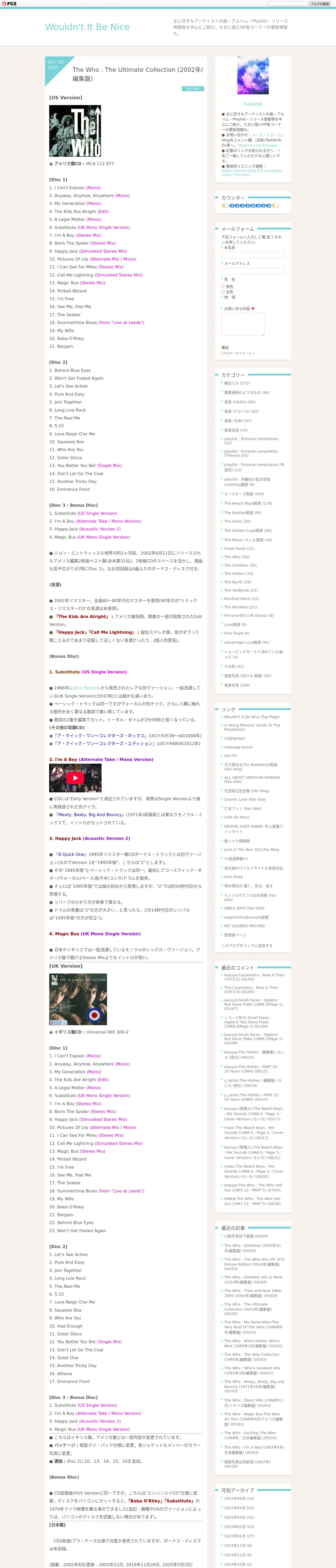Open the 風景写真 (109) category

coord(237,685)
